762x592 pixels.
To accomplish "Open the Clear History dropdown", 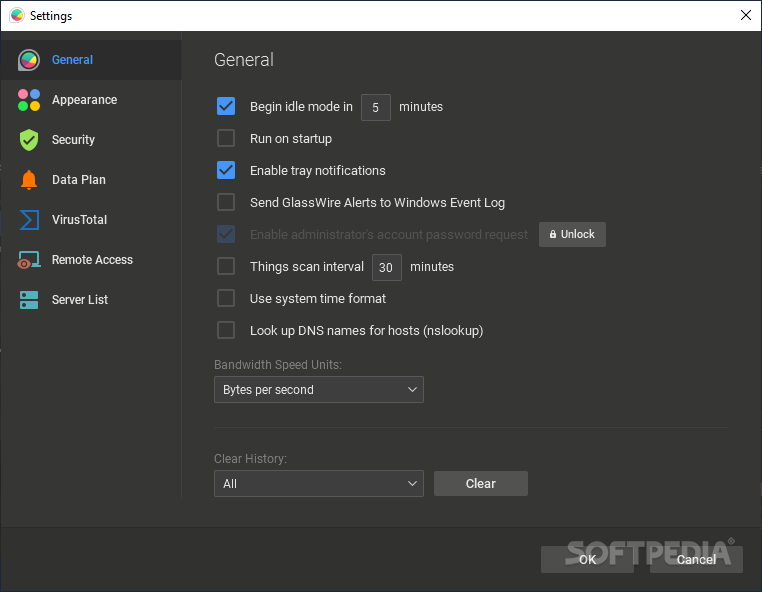I will click(x=319, y=484).
